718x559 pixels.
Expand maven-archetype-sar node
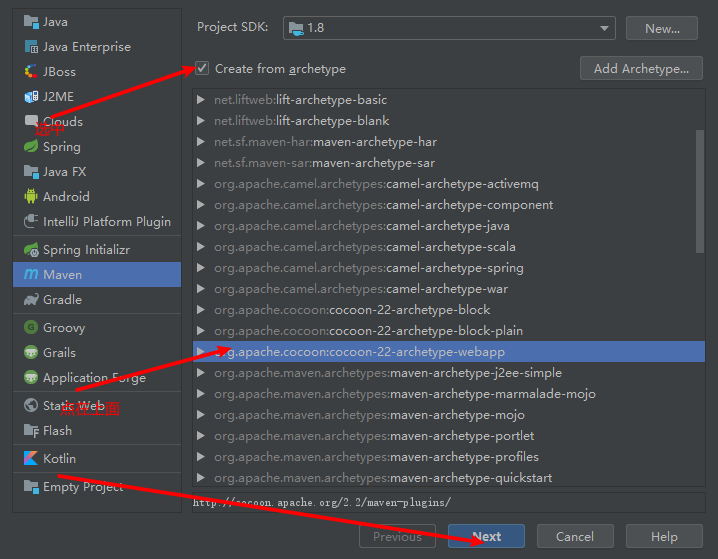201,163
